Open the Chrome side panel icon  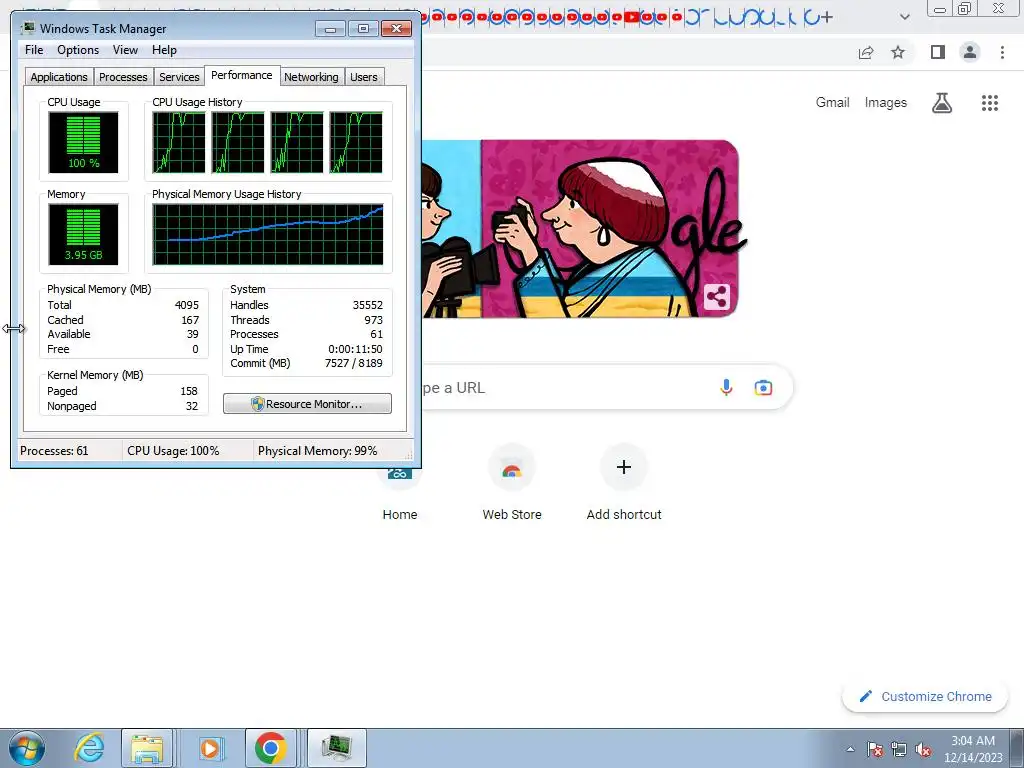tap(938, 52)
